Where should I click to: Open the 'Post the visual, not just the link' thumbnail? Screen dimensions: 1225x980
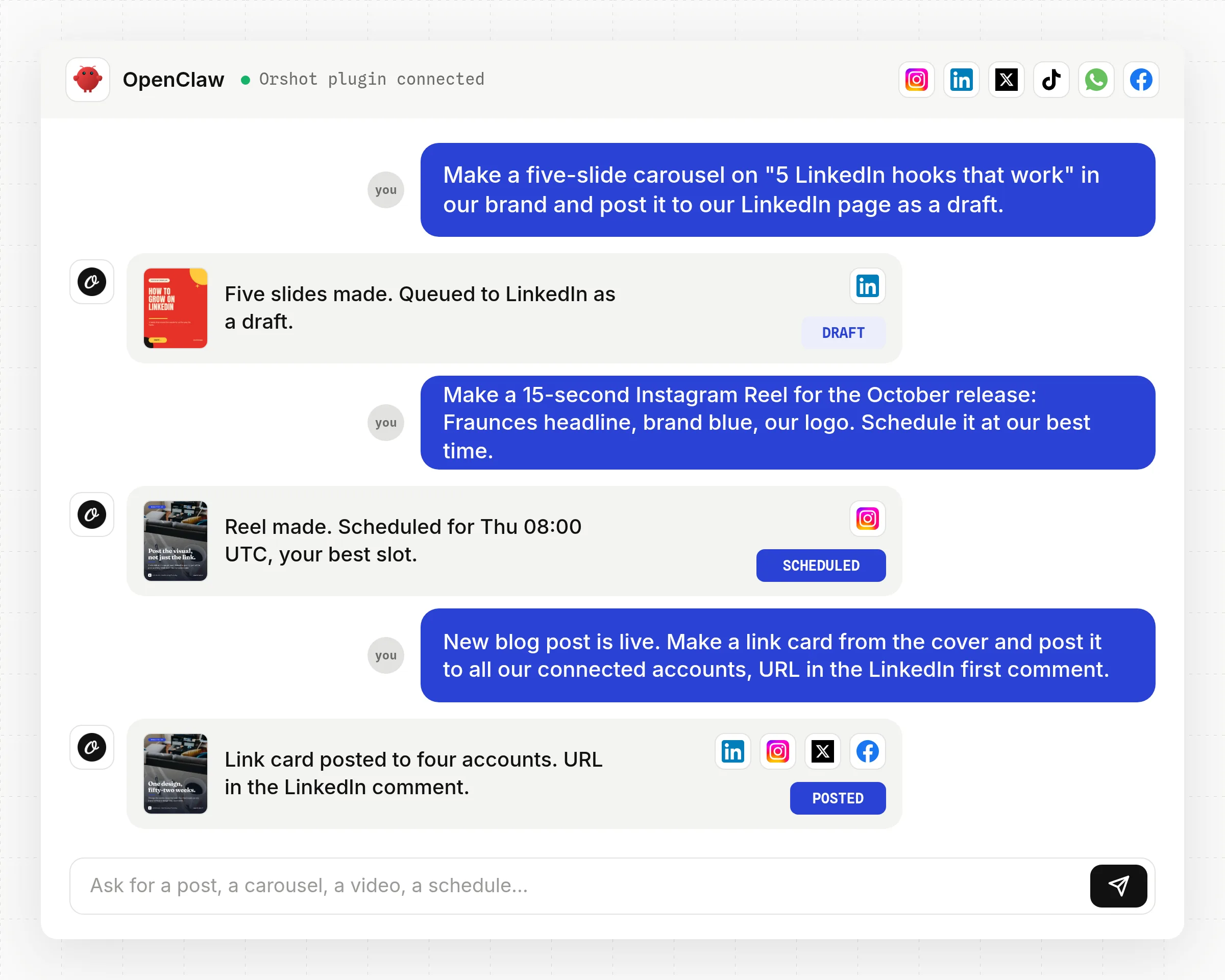tap(176, 541)
